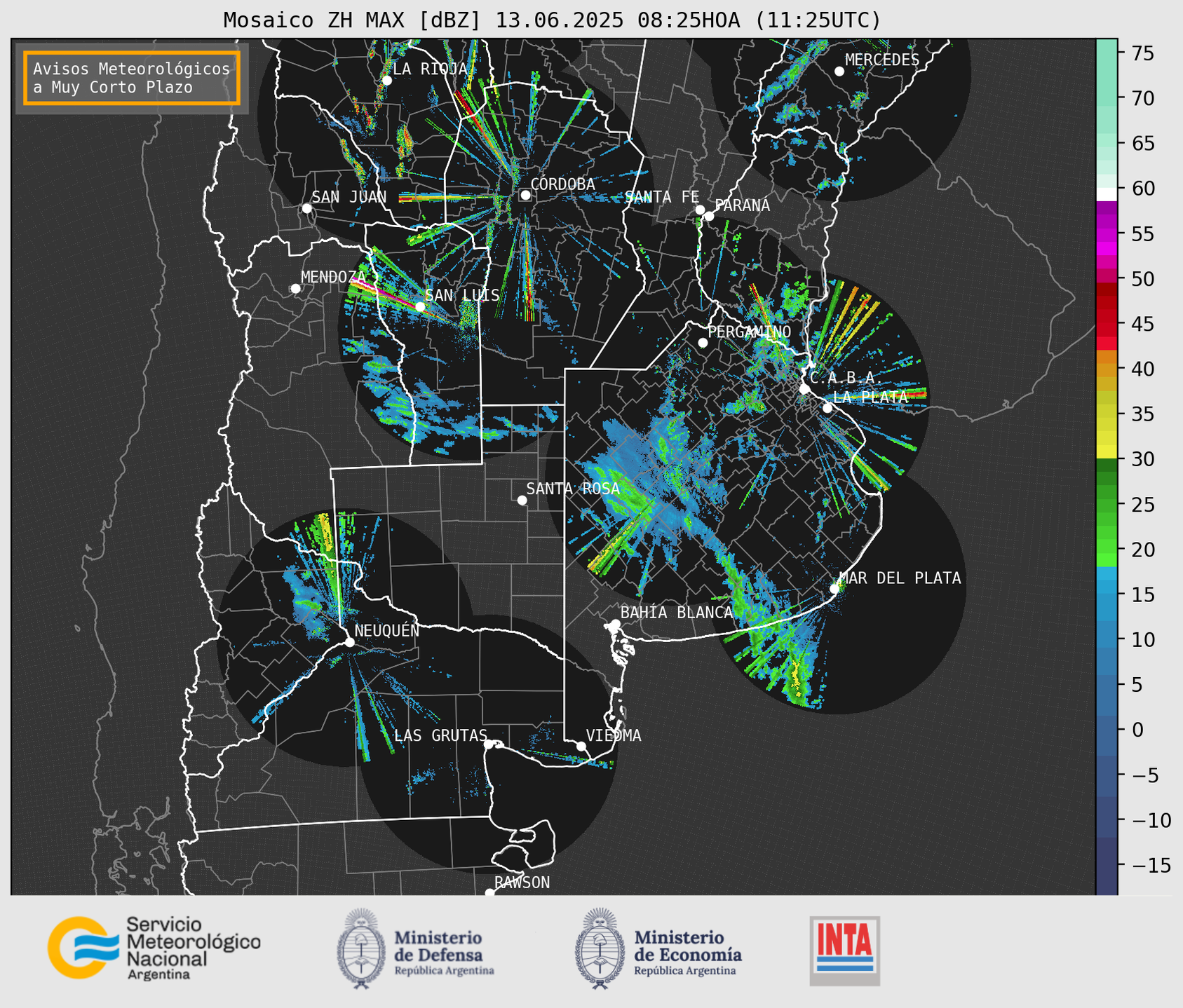1183x1008 pixels.
Task: Click the Ministerio de Defensa emblem
Action: pyautogui.click(x=361, y=948)
